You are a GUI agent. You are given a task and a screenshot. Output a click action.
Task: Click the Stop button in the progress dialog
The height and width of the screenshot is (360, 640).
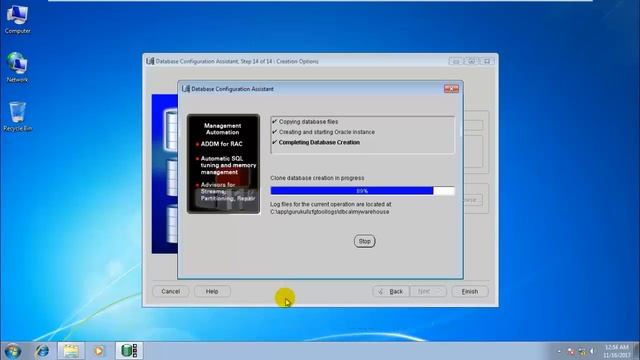pyautogui.click(x=364, y=241)
